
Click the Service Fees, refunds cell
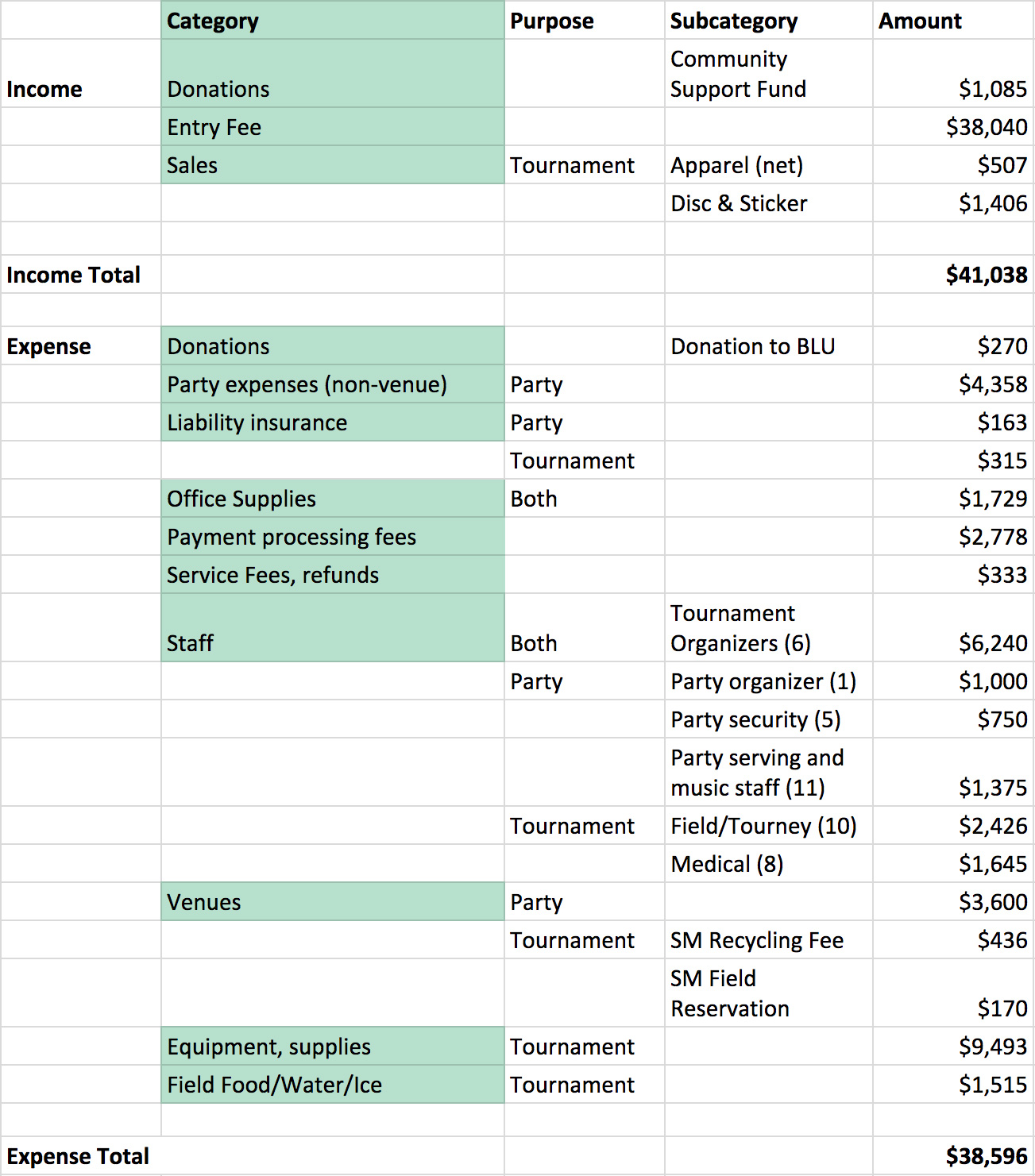coord(332,575)
